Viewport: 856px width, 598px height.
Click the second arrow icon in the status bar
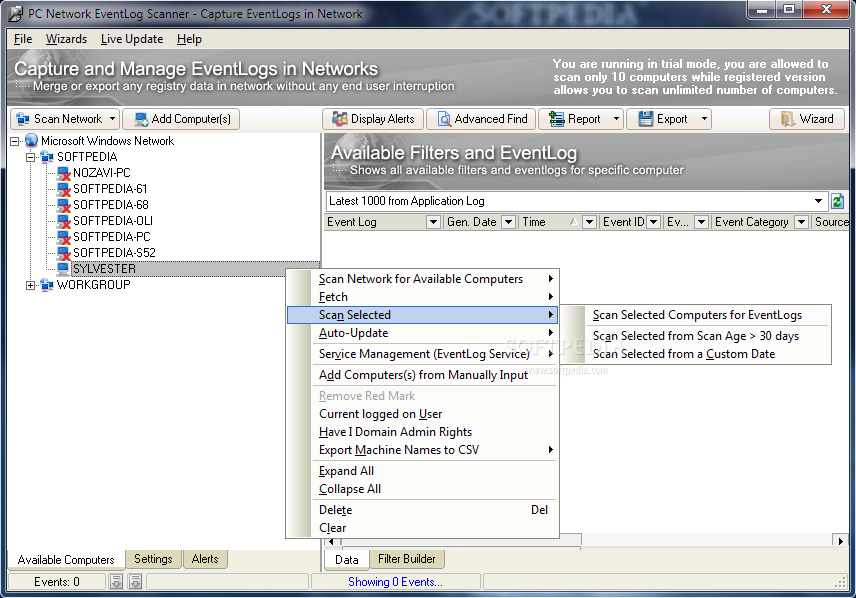[x=135, y=582]
